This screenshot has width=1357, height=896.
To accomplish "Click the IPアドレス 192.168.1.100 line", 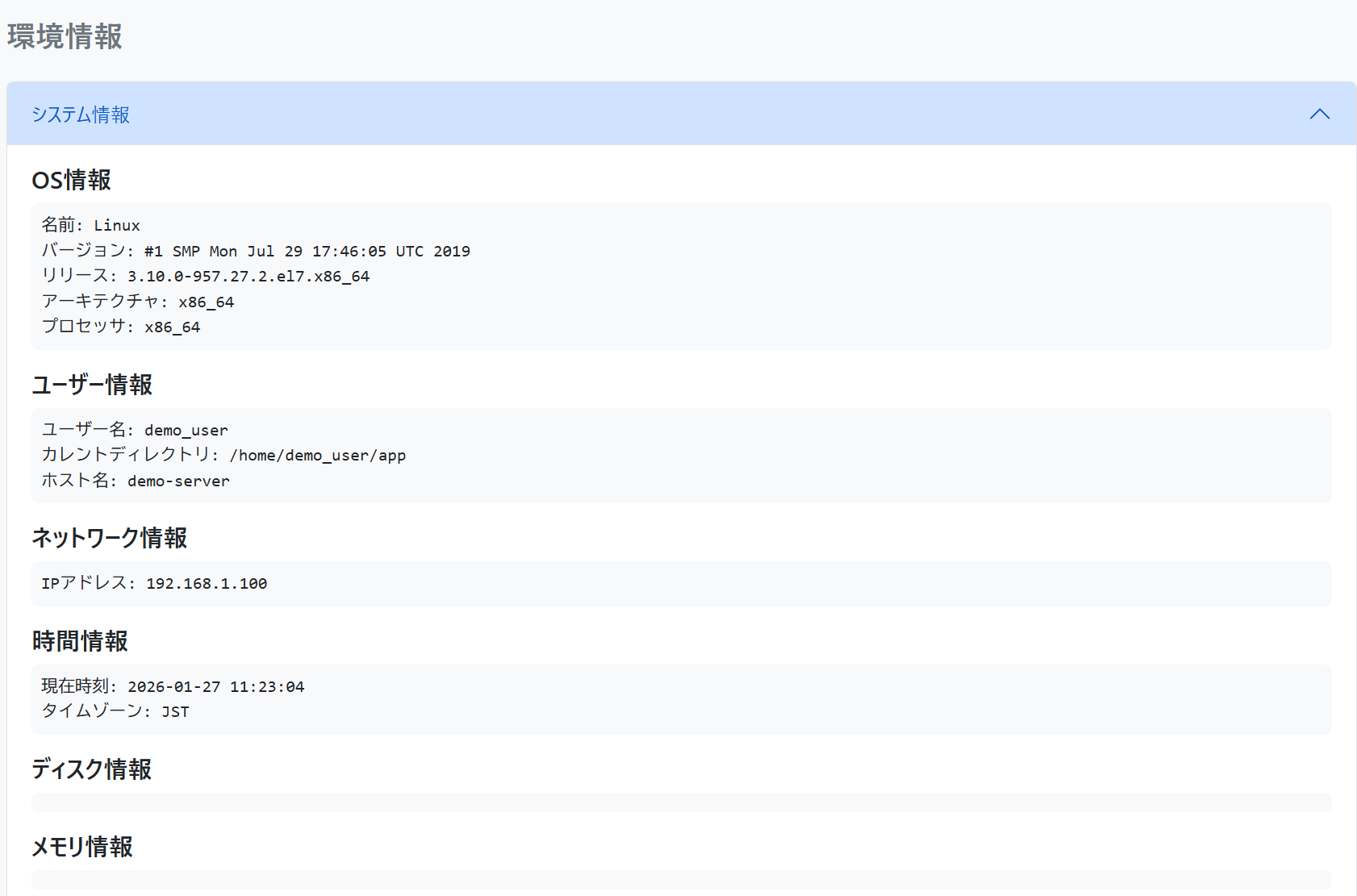I will pyautogui.click(x=154, y=583).
